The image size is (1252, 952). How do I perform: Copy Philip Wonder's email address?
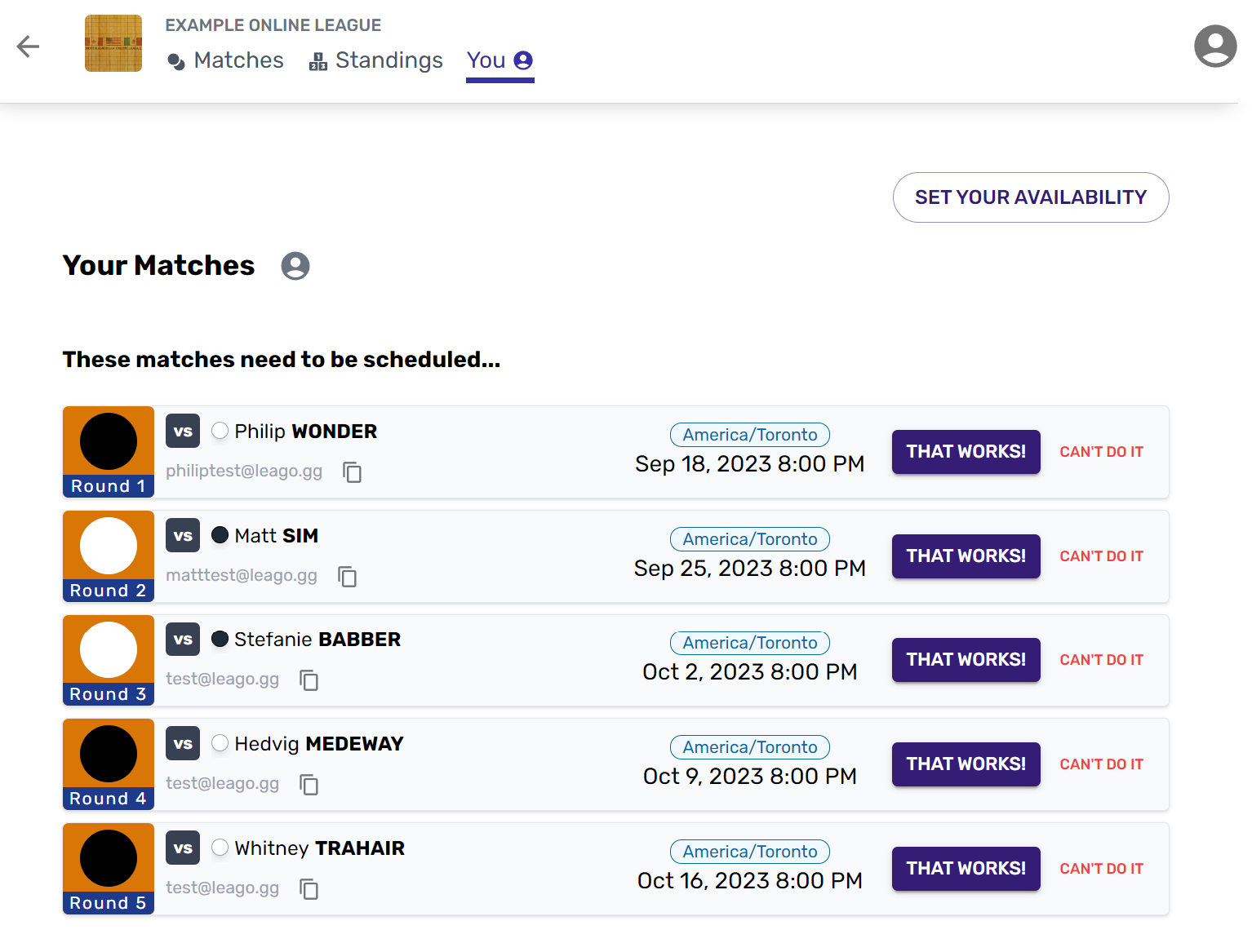[353, 472]
